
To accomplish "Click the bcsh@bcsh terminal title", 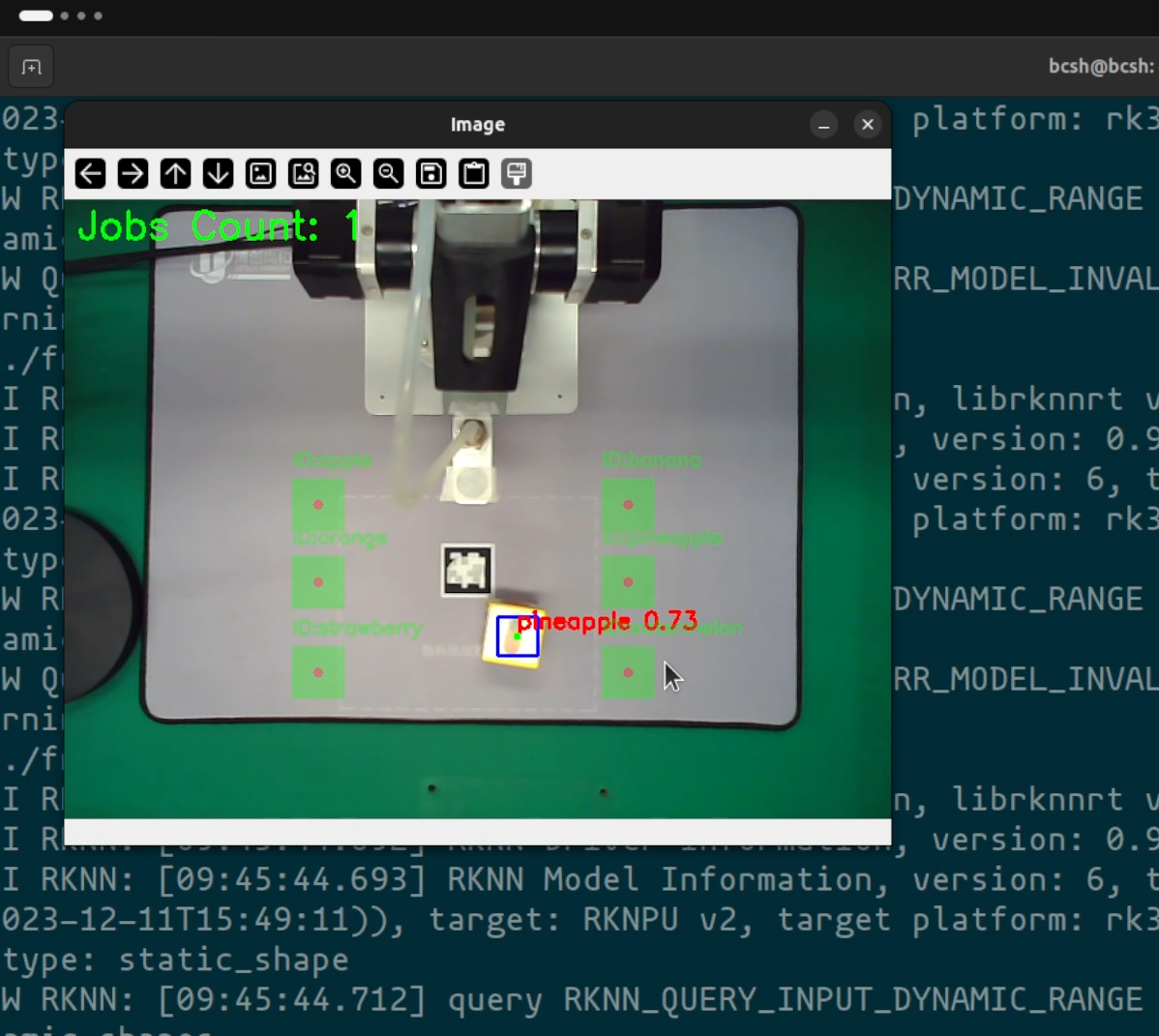I will pos(1103,67).
